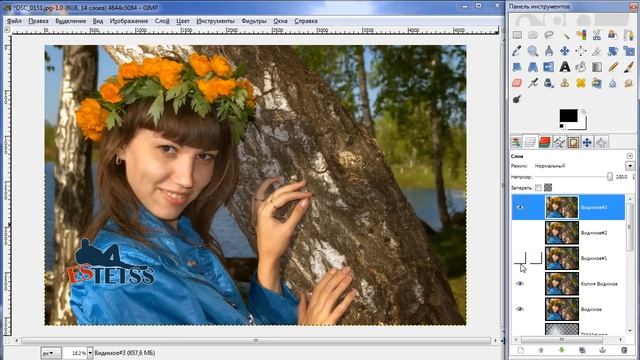Screen dimensions: 640x360
Task: Lower the selected layer
Action: tap(562, 350)
